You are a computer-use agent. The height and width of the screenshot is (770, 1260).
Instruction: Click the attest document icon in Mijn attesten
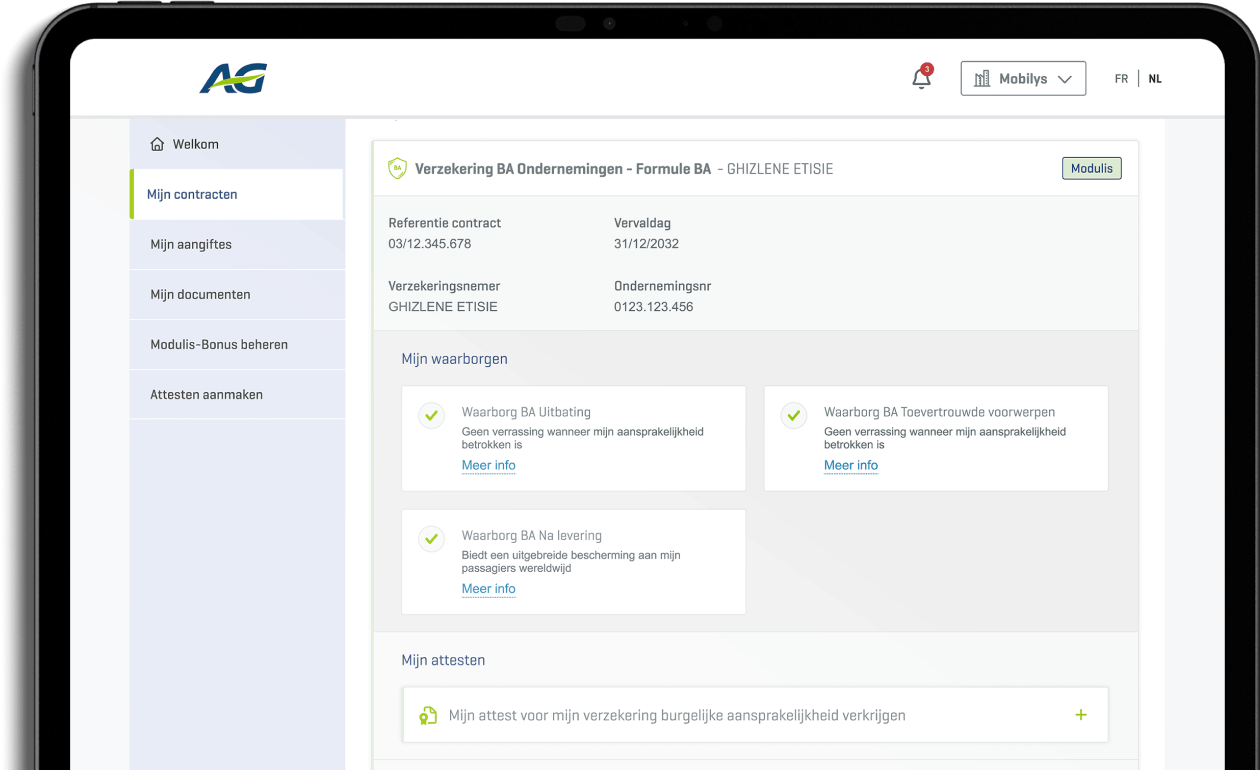428,715
